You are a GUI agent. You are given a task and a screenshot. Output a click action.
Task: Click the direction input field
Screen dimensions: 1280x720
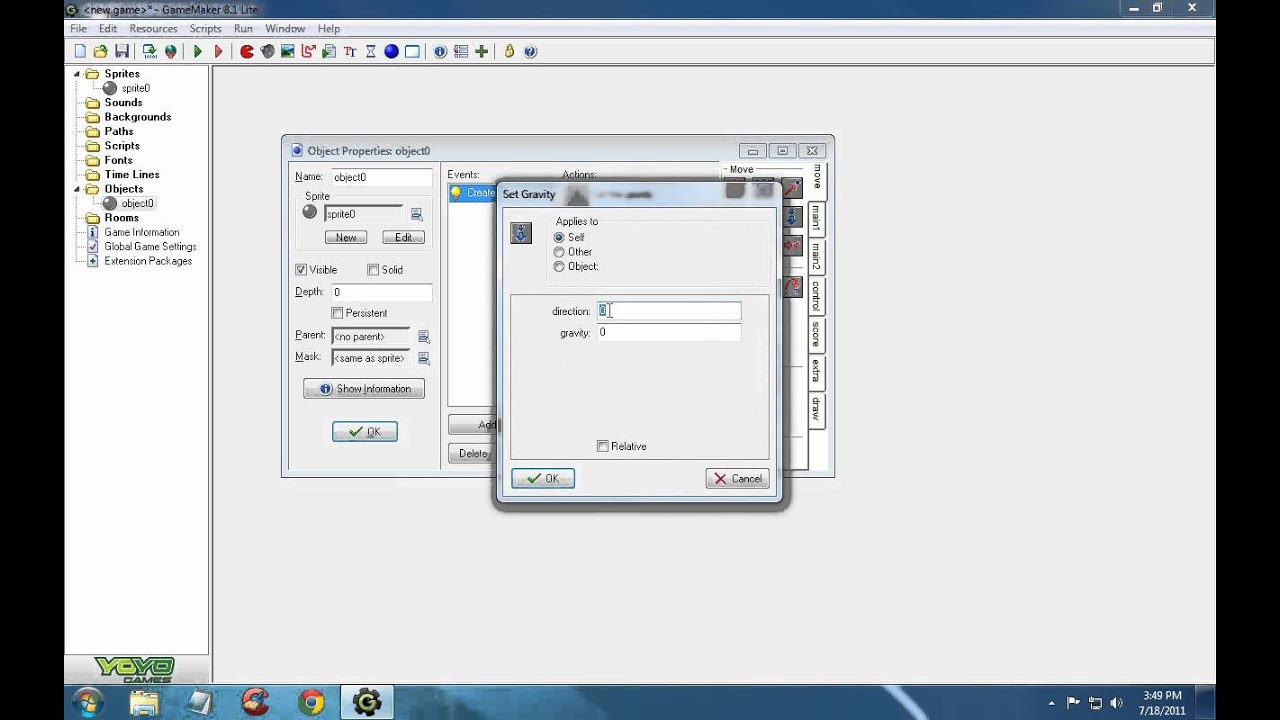[x=669, y=311]
